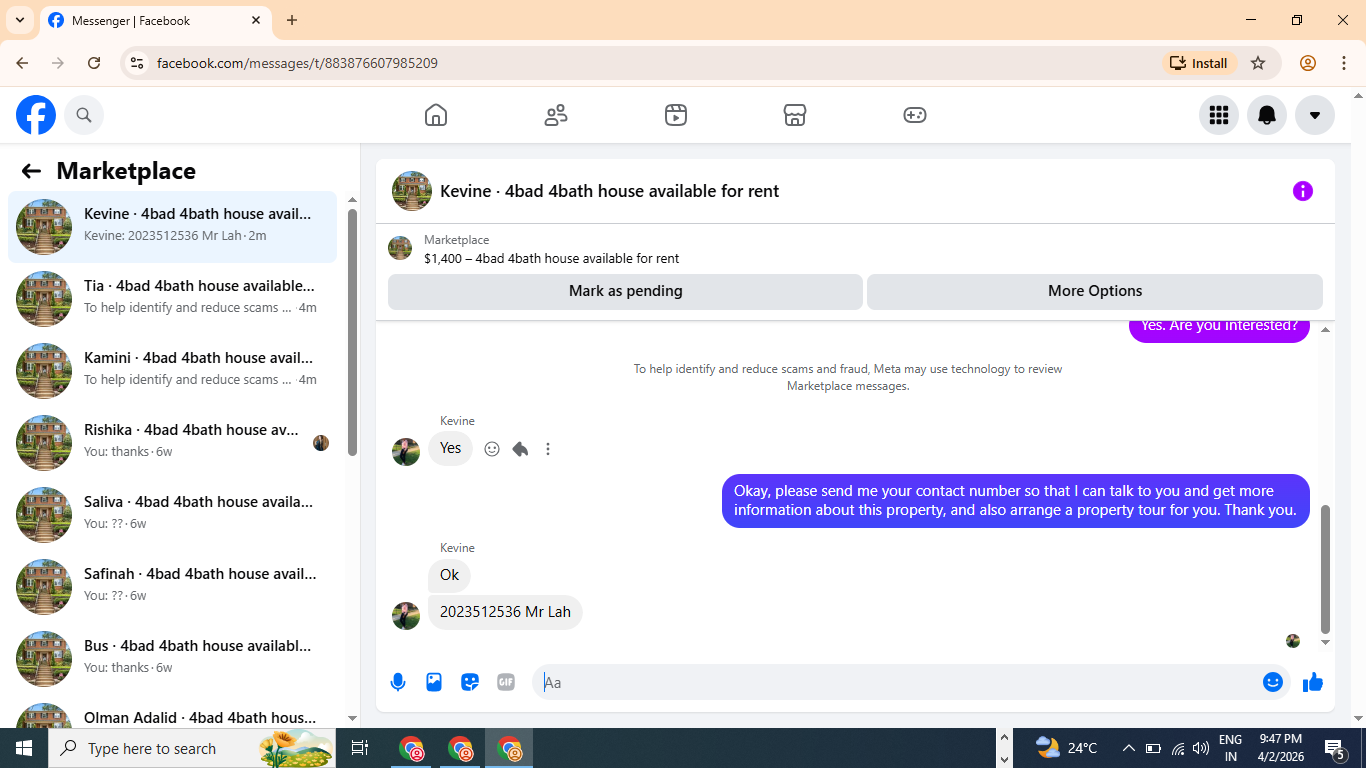Open the Safinah conversation
This screenshot has height=768, width=1366.
point(173,587)
